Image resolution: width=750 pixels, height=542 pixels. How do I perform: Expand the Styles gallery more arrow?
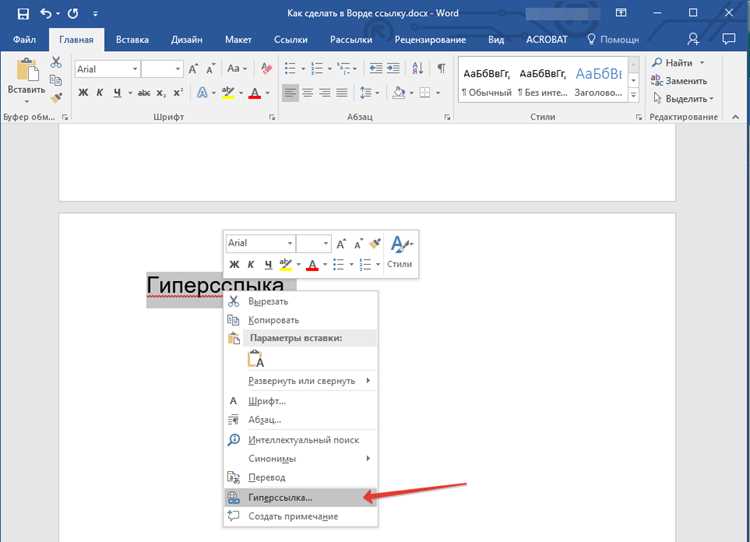click(x=634, y=96)
